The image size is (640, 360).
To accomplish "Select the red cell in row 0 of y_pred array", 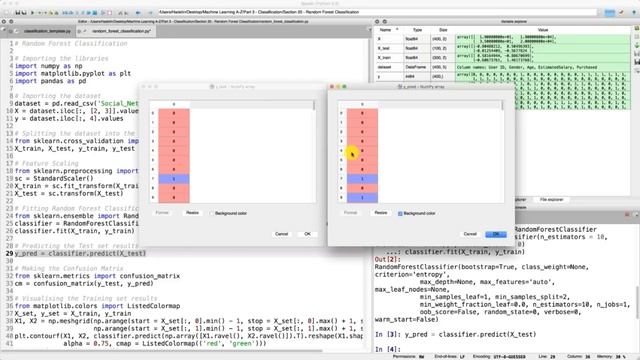I will tap(362, 113).
